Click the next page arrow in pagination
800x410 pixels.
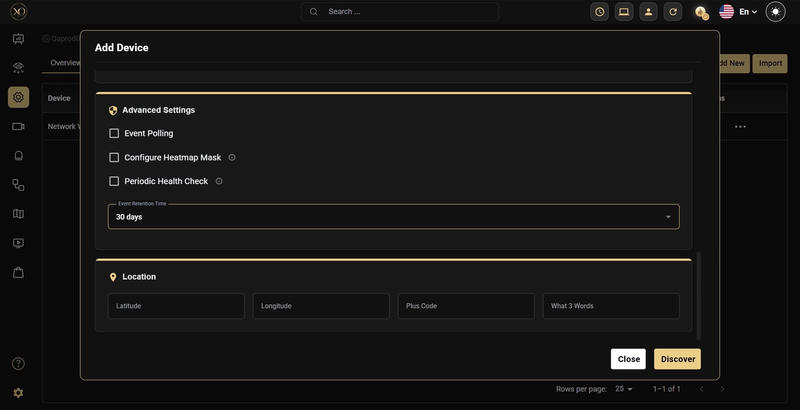722,389
